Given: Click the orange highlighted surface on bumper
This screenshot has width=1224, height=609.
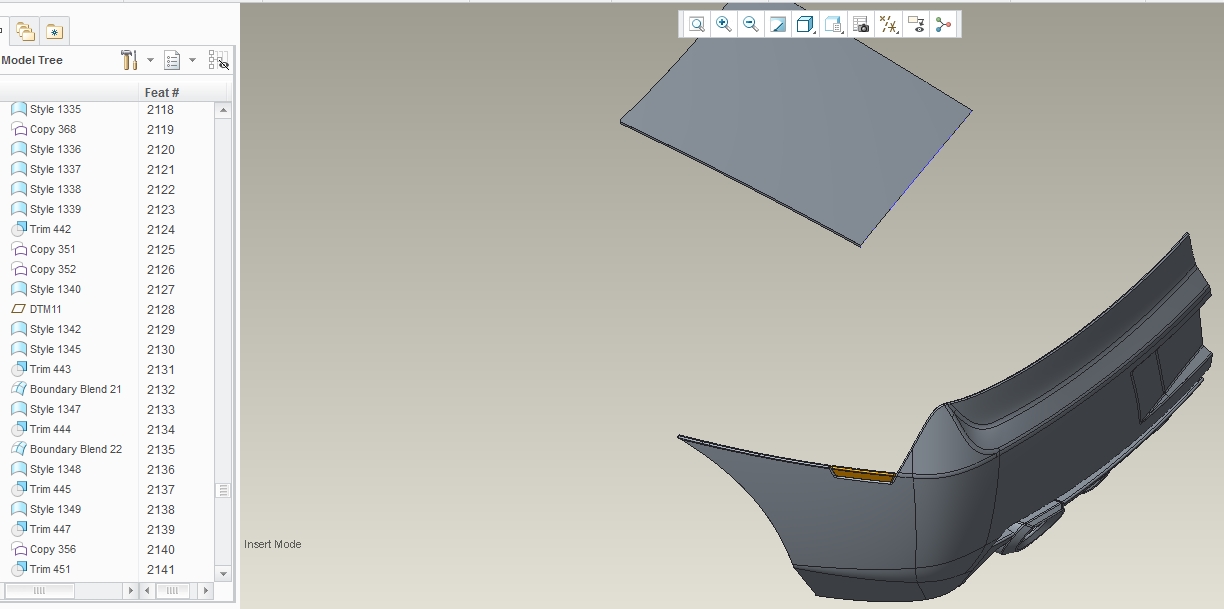Looking at the screenshot, I should pos(862,475).
